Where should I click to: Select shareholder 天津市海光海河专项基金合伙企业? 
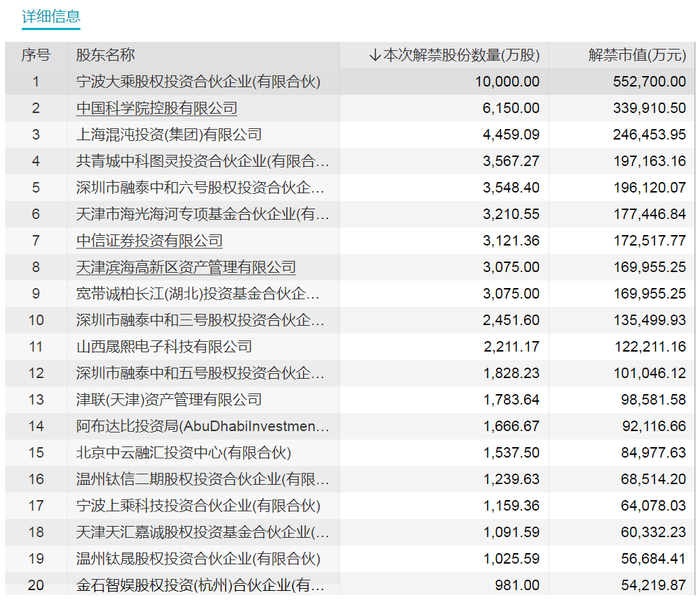pos(203,214)
